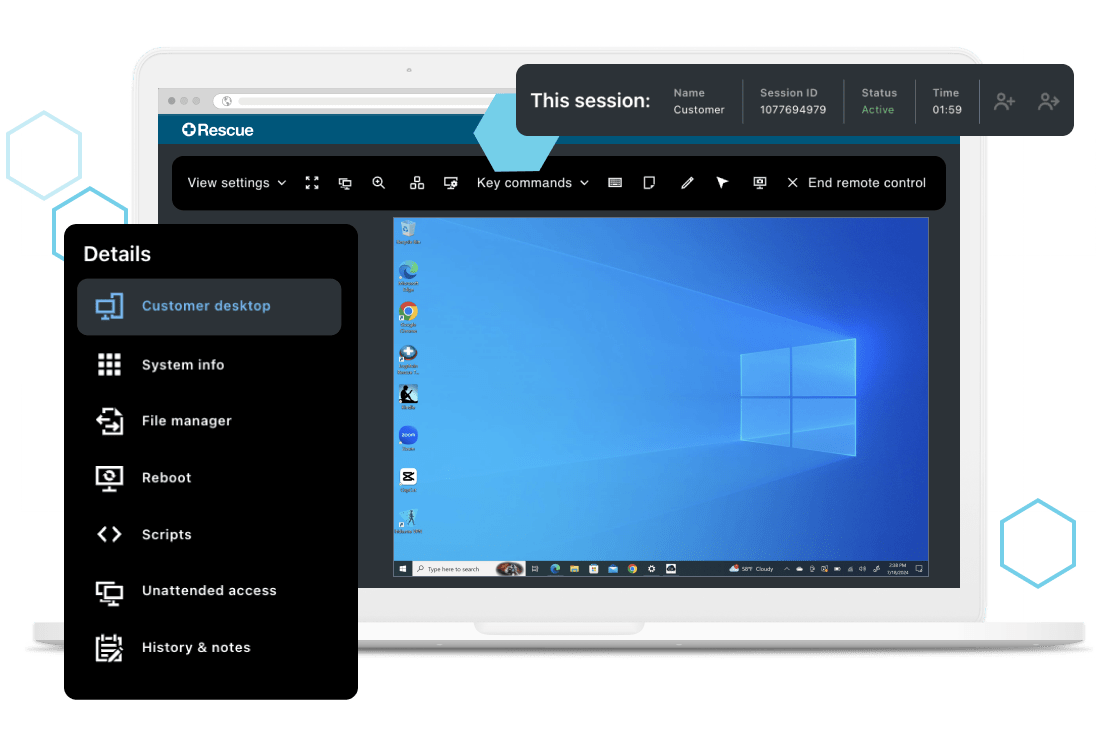
Task: Open the on-screen keyboard tool
Action: pyautogui.click(x=616, y=183)
